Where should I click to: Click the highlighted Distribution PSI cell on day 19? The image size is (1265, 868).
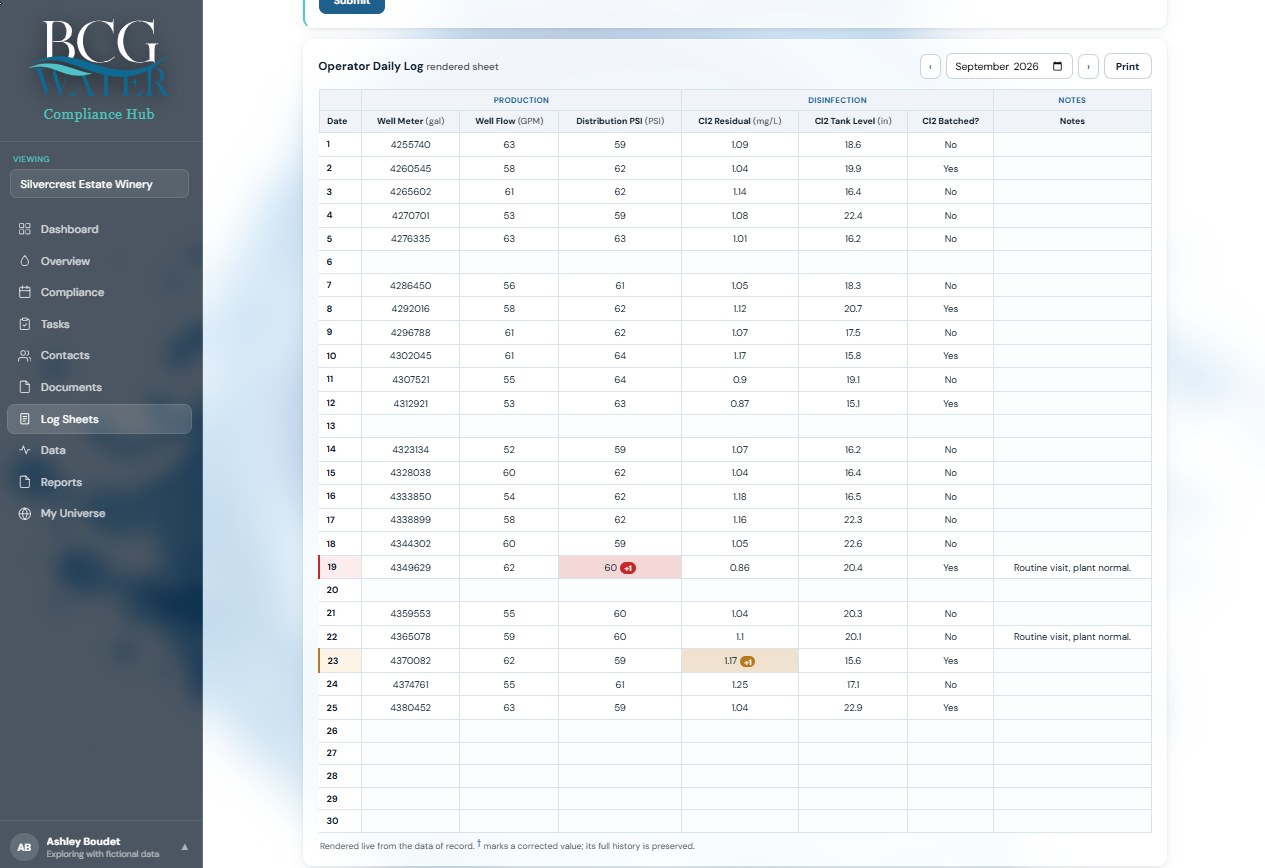(620, 568)
